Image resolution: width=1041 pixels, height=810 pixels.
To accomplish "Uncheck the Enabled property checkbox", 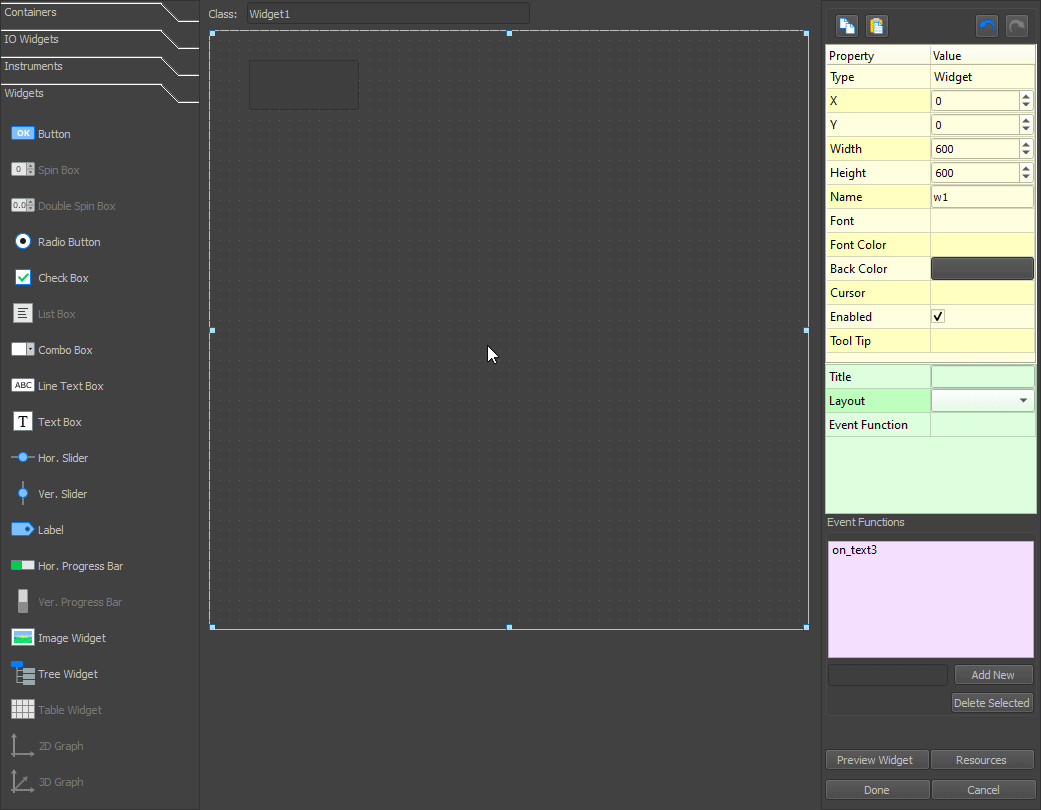I will pyautogui.click(x=937, y=316).
